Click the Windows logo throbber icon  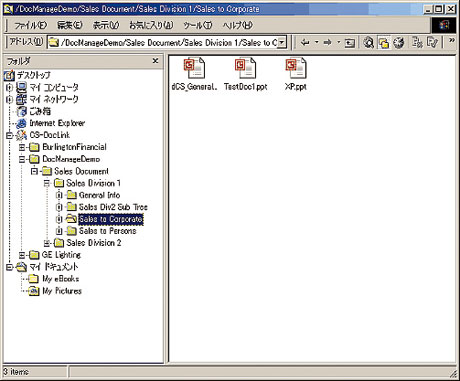pyautogui.click(x=444, y=25)
